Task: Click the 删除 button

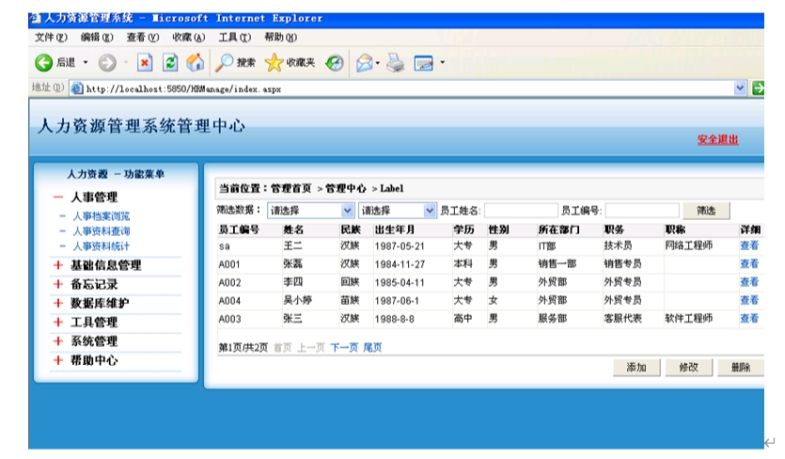Action: pyautogui.click(x=740, y=367)
